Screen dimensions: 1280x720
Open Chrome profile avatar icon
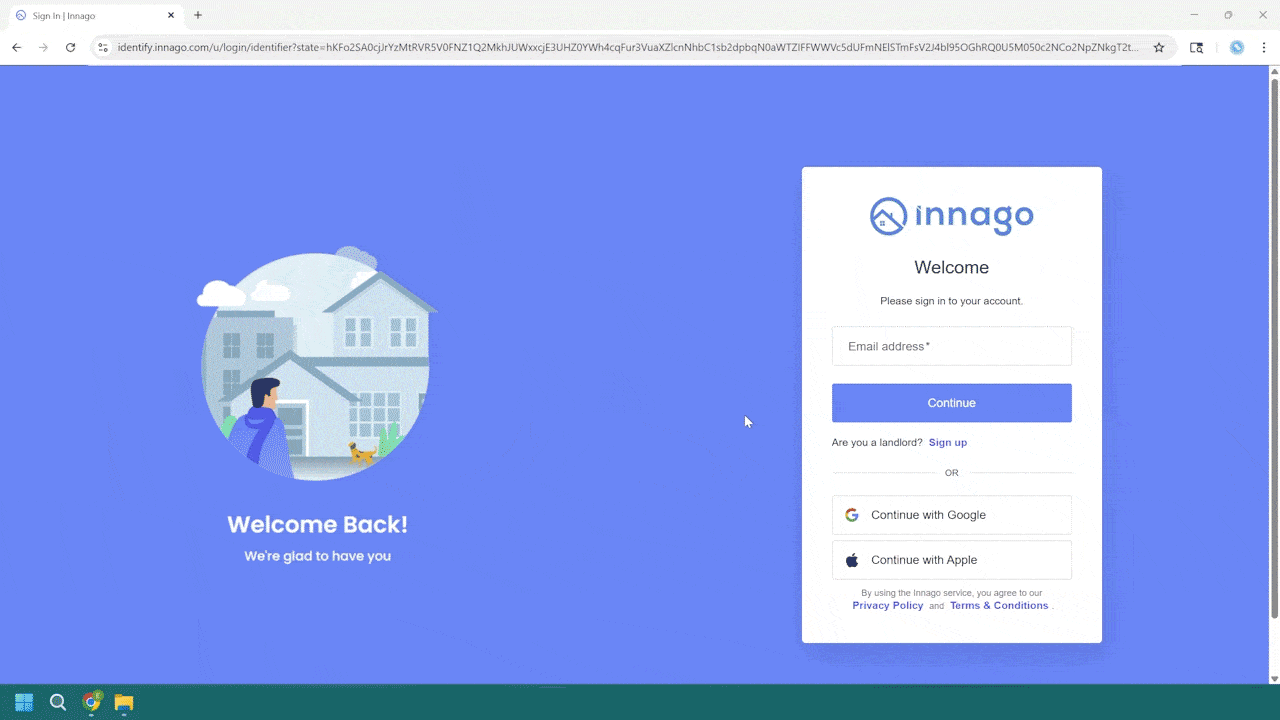(1237, 47)
